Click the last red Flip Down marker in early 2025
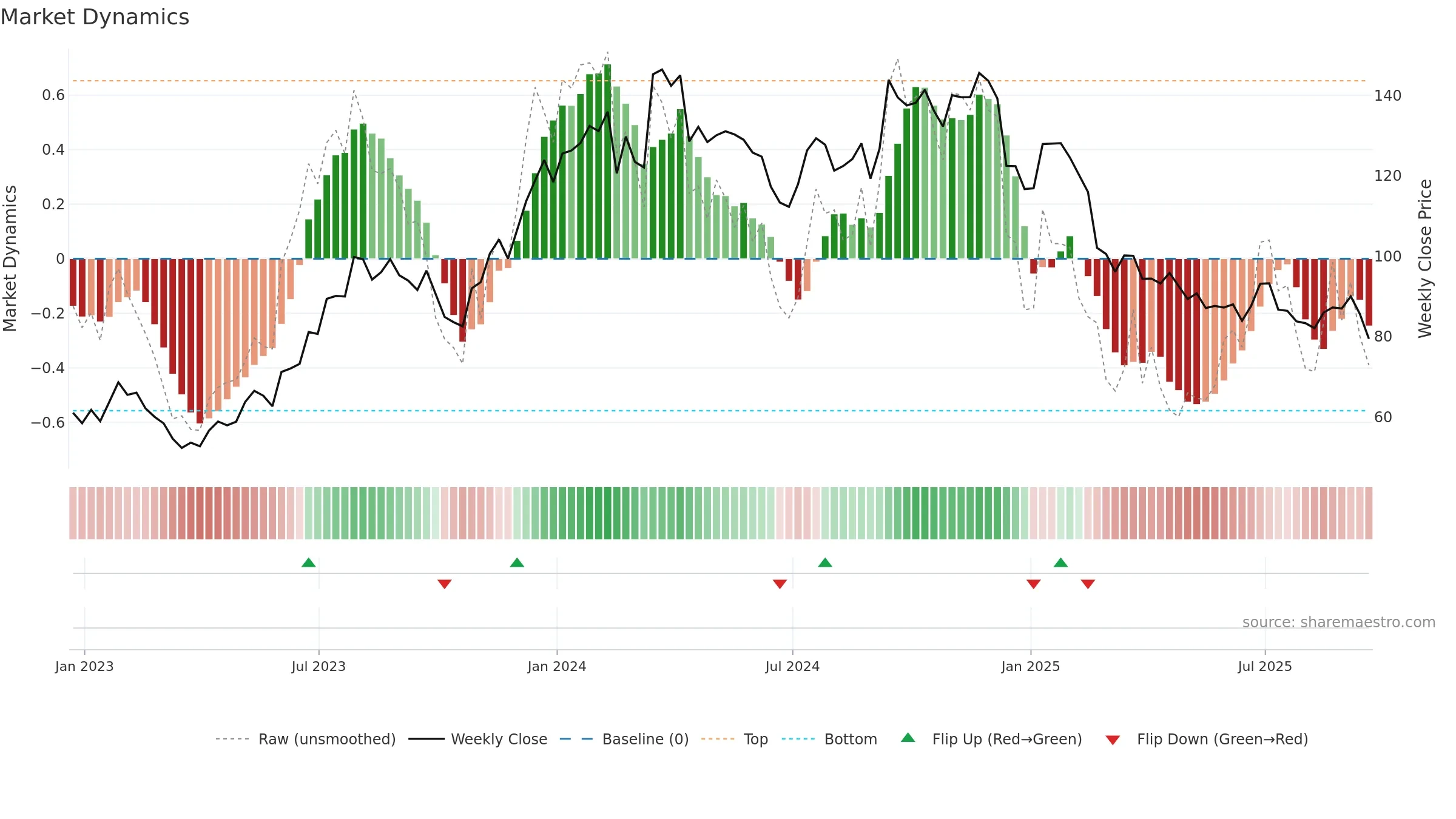The height and width of the screenshot is (819, 1456). pos(1088,584)
